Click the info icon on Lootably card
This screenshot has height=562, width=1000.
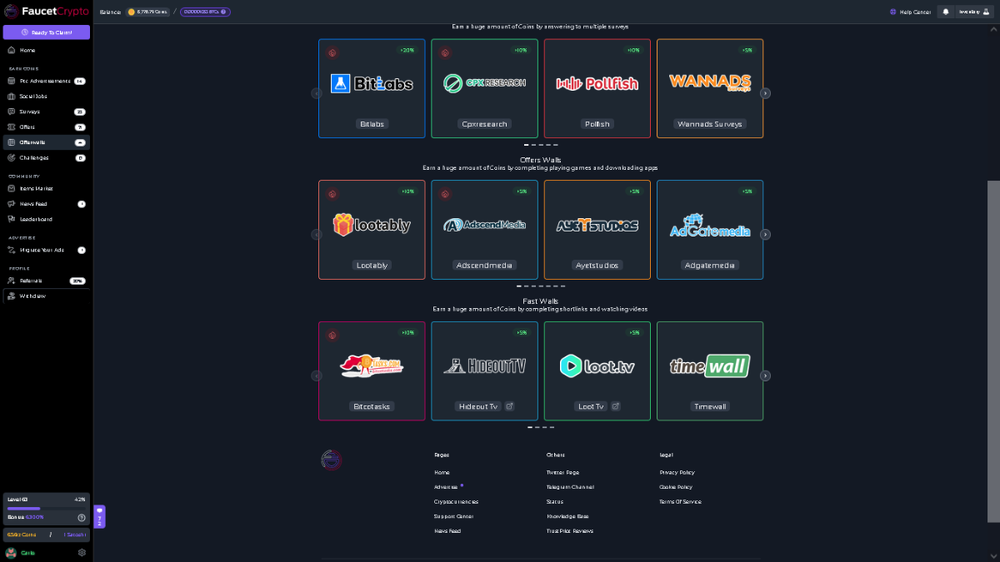[332, 194]
